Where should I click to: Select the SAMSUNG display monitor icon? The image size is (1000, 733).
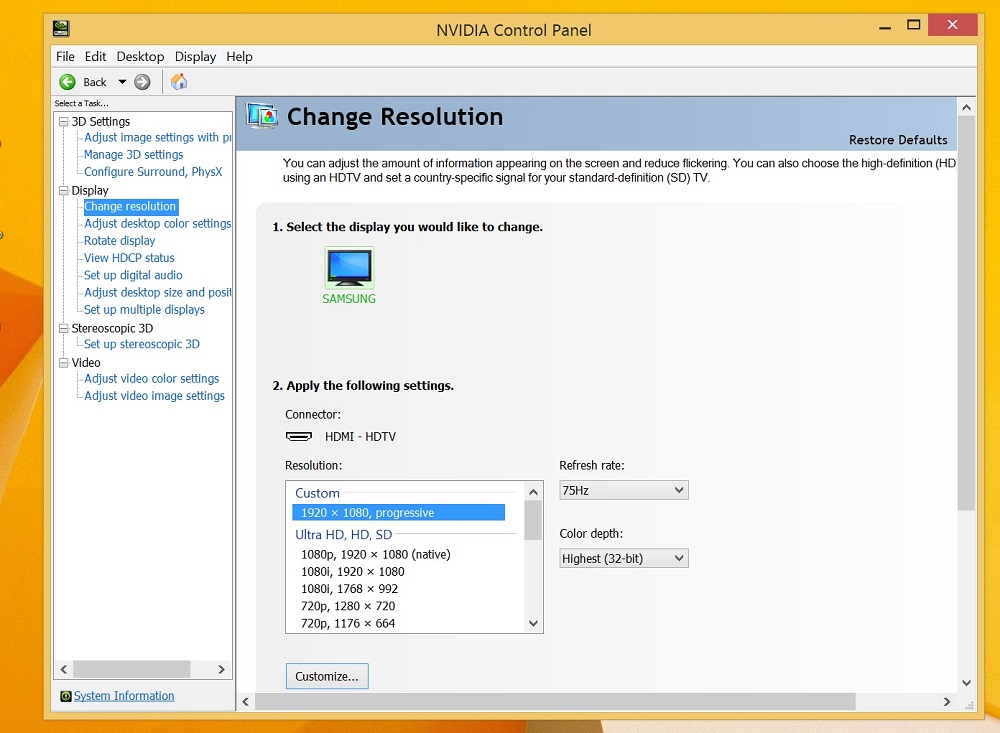click(x=349, y=268)
